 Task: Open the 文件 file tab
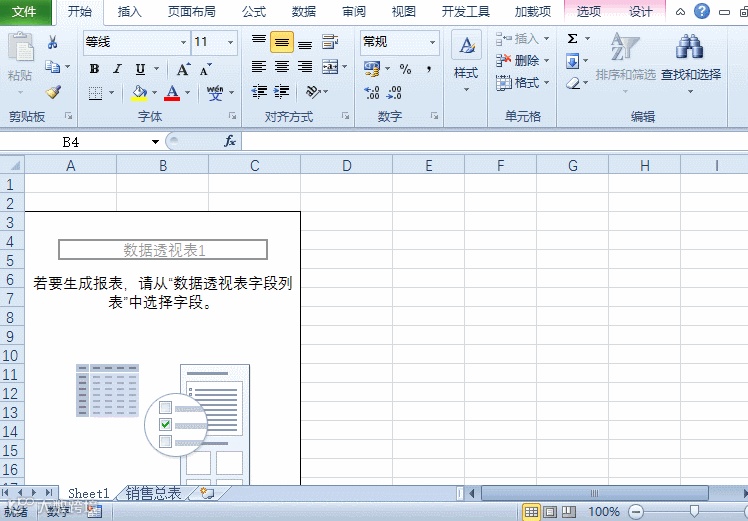point(24,12)
